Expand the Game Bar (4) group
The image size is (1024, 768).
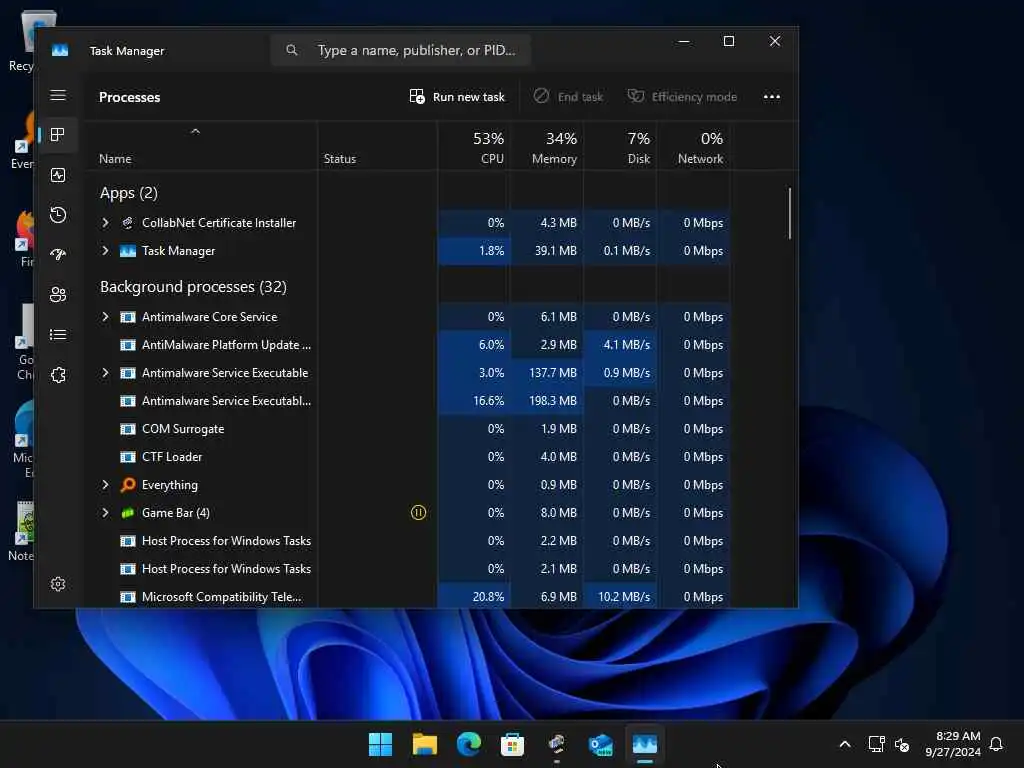(x=105, y=513)
